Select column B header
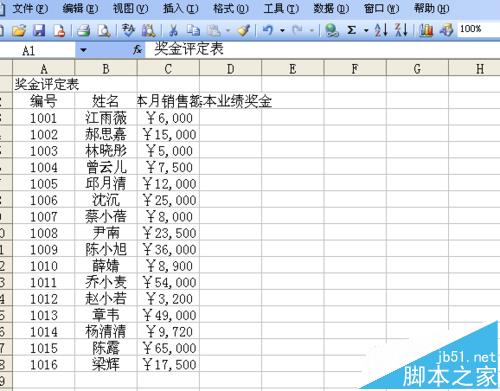The image size is (500, 391). pos(106,68)
